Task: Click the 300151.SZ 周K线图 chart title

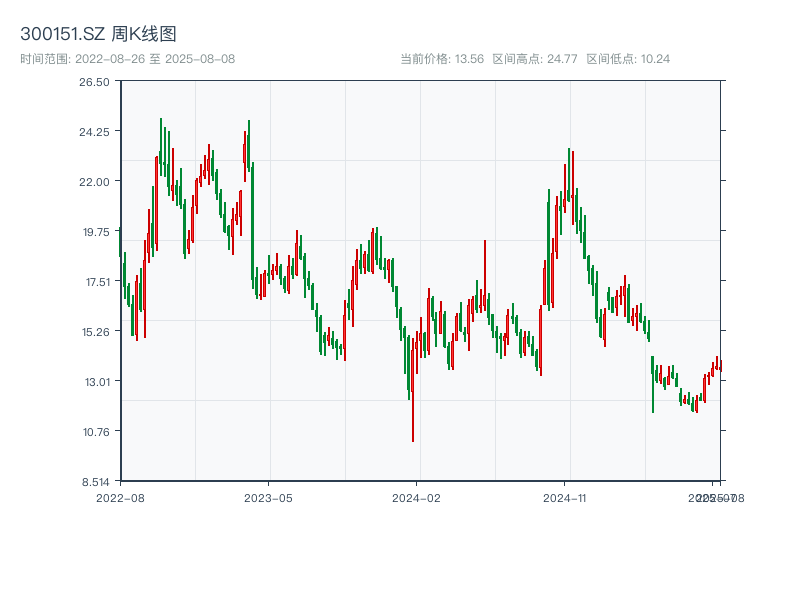Action: pos(98,34)
